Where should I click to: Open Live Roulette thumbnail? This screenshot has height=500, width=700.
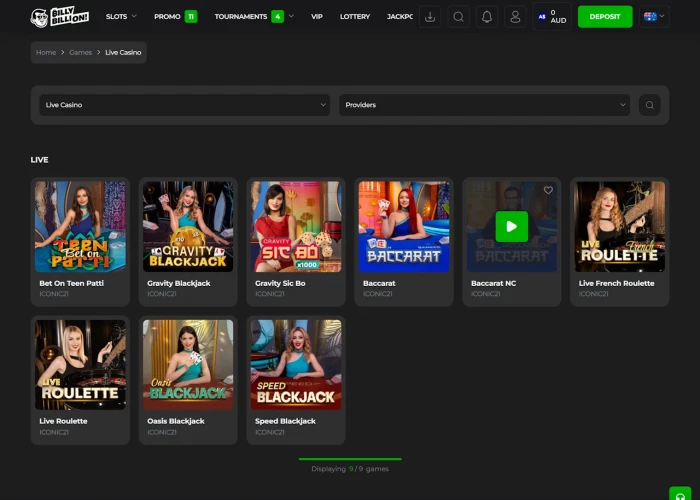coord(80,365)
